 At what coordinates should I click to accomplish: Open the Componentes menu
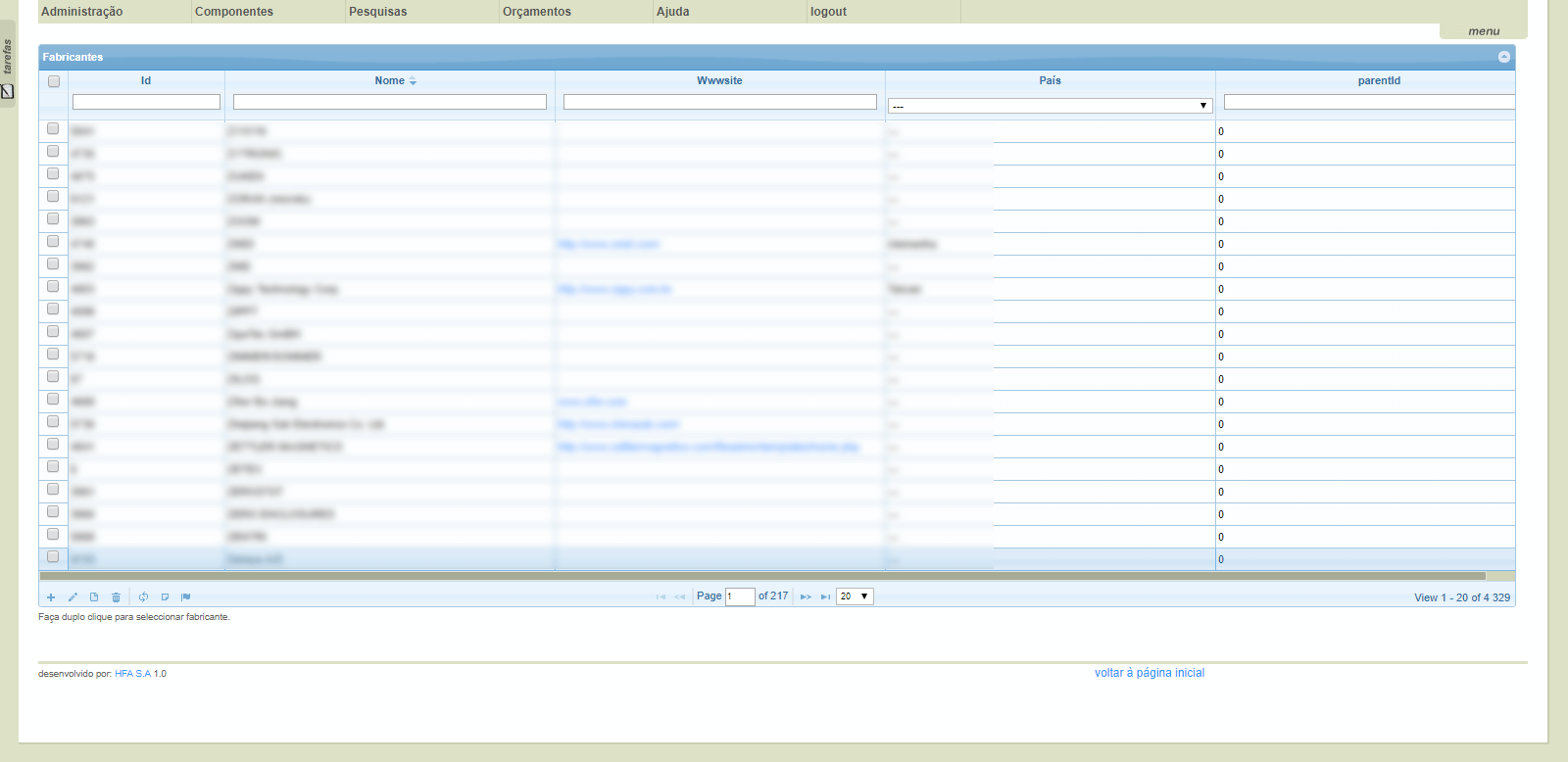234,12
